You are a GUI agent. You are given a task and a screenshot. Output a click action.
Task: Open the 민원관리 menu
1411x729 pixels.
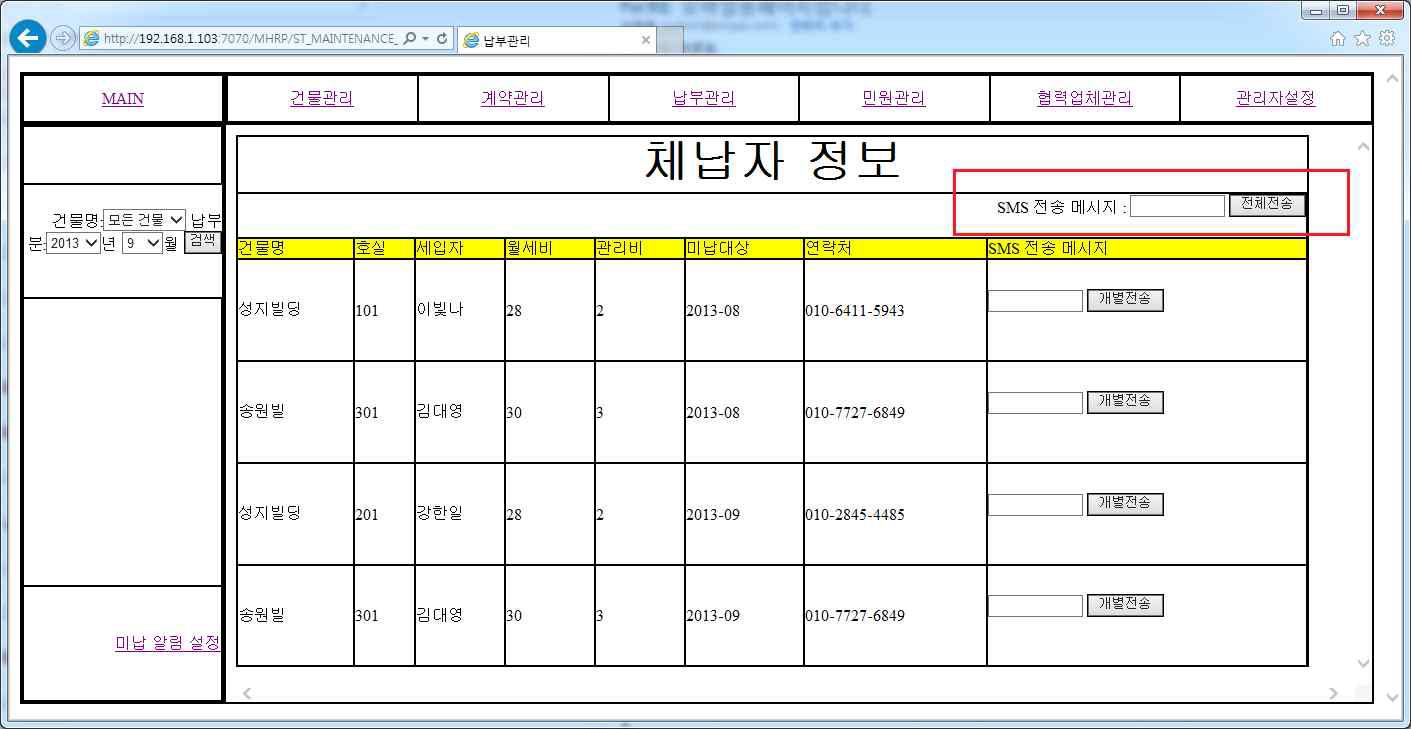tap(894, 98)
